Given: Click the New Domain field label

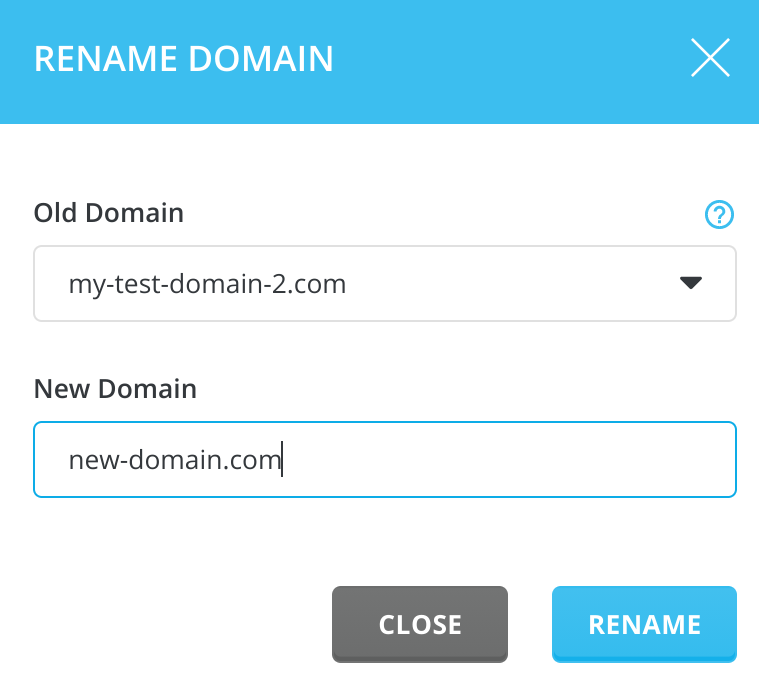Looking at the screenshot, I should pos(115,389).
